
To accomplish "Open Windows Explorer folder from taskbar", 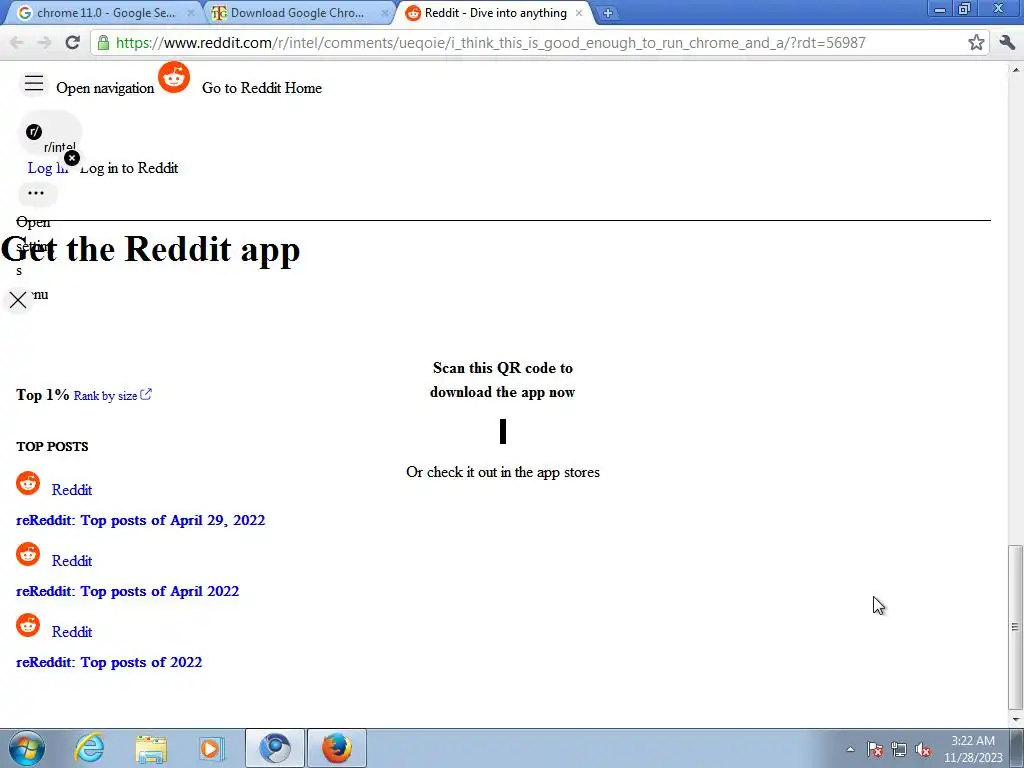I will click(151, 749).
